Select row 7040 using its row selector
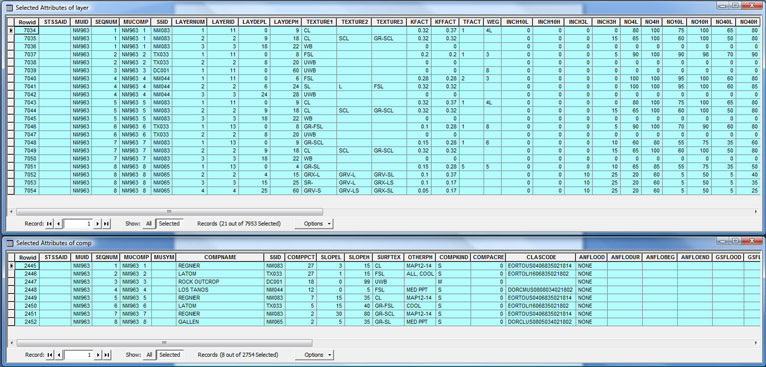This screenshot has height=367, width=766. pos(11,78)
